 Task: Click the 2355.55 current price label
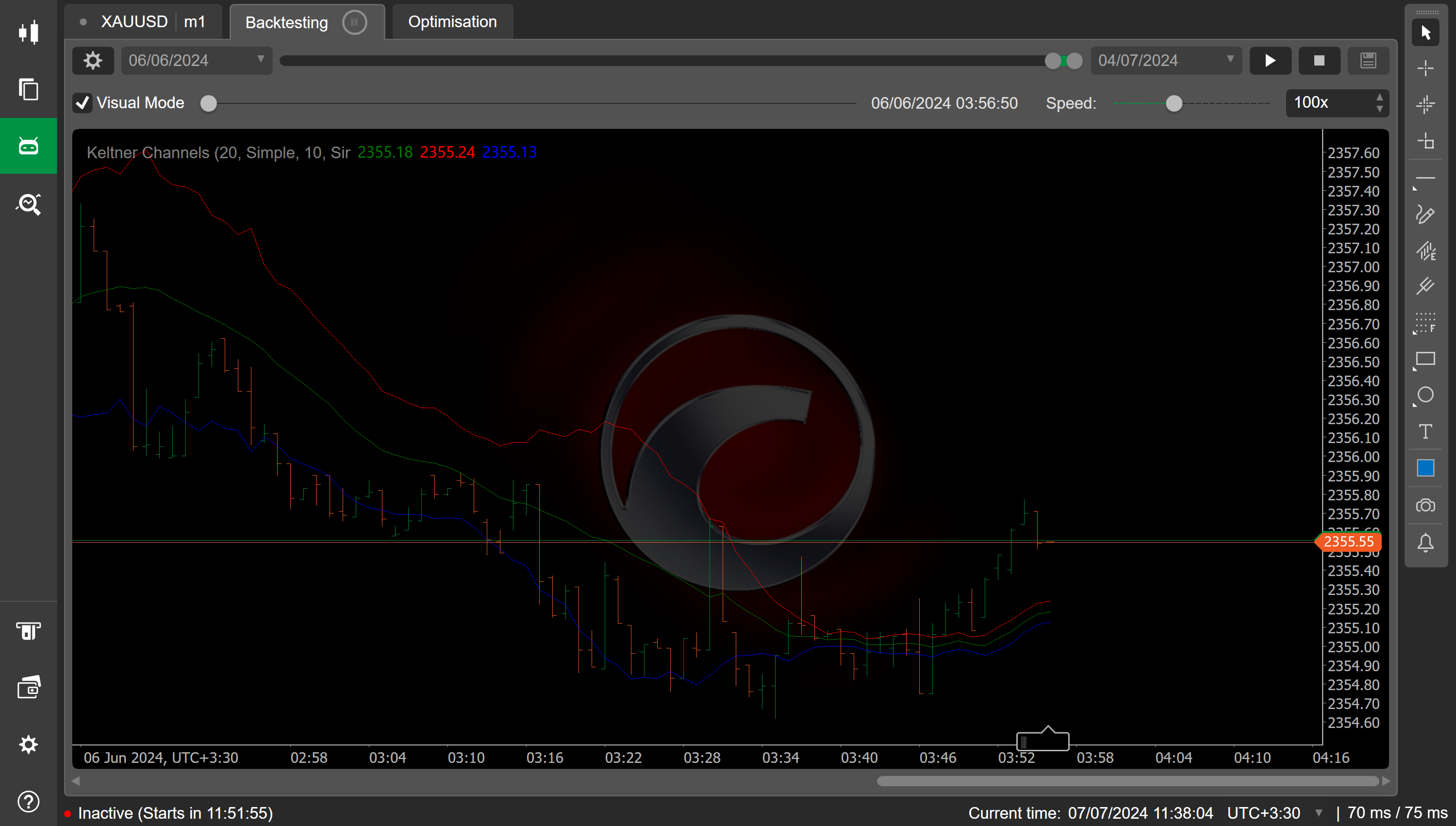[x=1349, y=541]
